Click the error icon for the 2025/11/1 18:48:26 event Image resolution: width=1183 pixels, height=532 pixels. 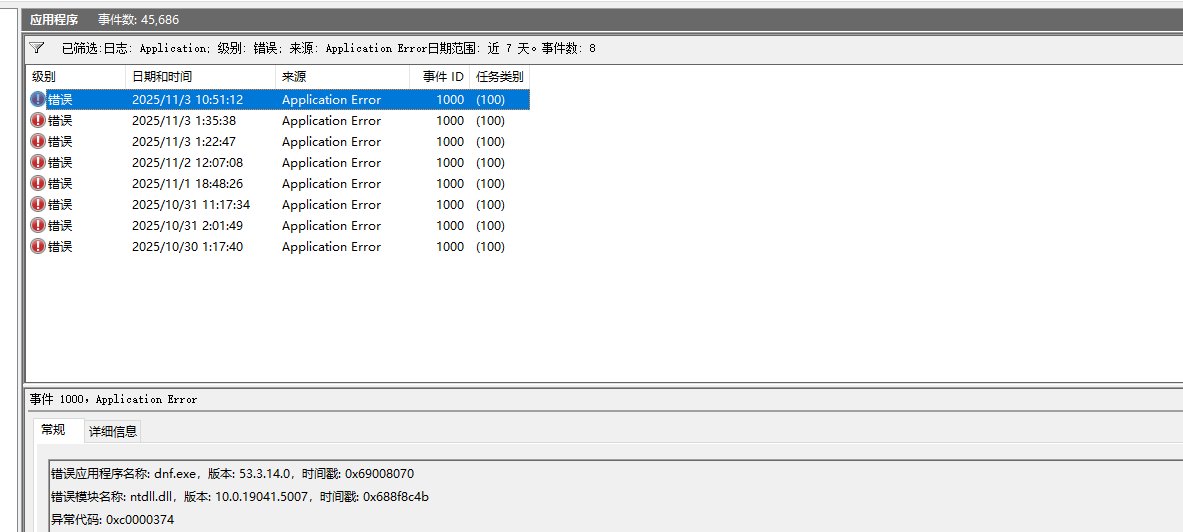click(x=38, y=184)
